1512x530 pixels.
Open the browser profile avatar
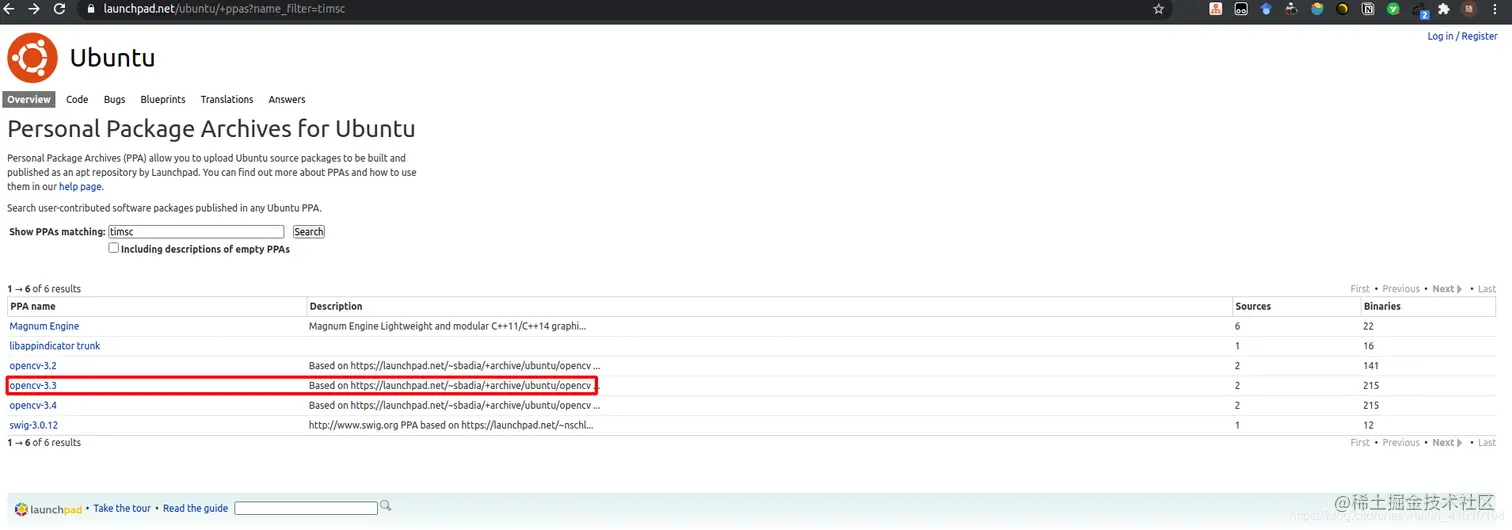tap(1469, 9)
